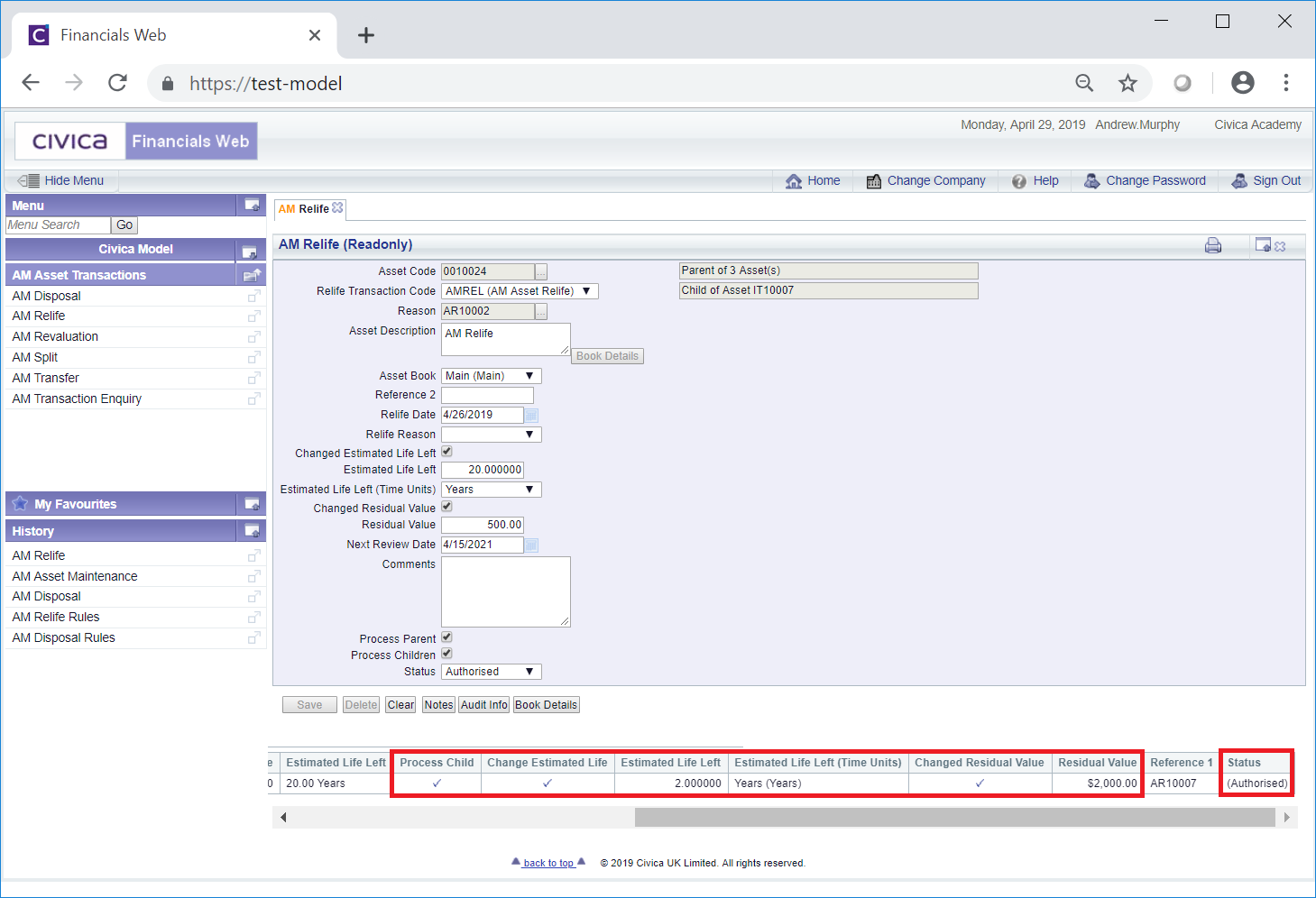The height and width of the screenshot is (898, 1316).
Task: Open Estimated Life Left Time Units dropdown
Action: click(x=492, y=490)
